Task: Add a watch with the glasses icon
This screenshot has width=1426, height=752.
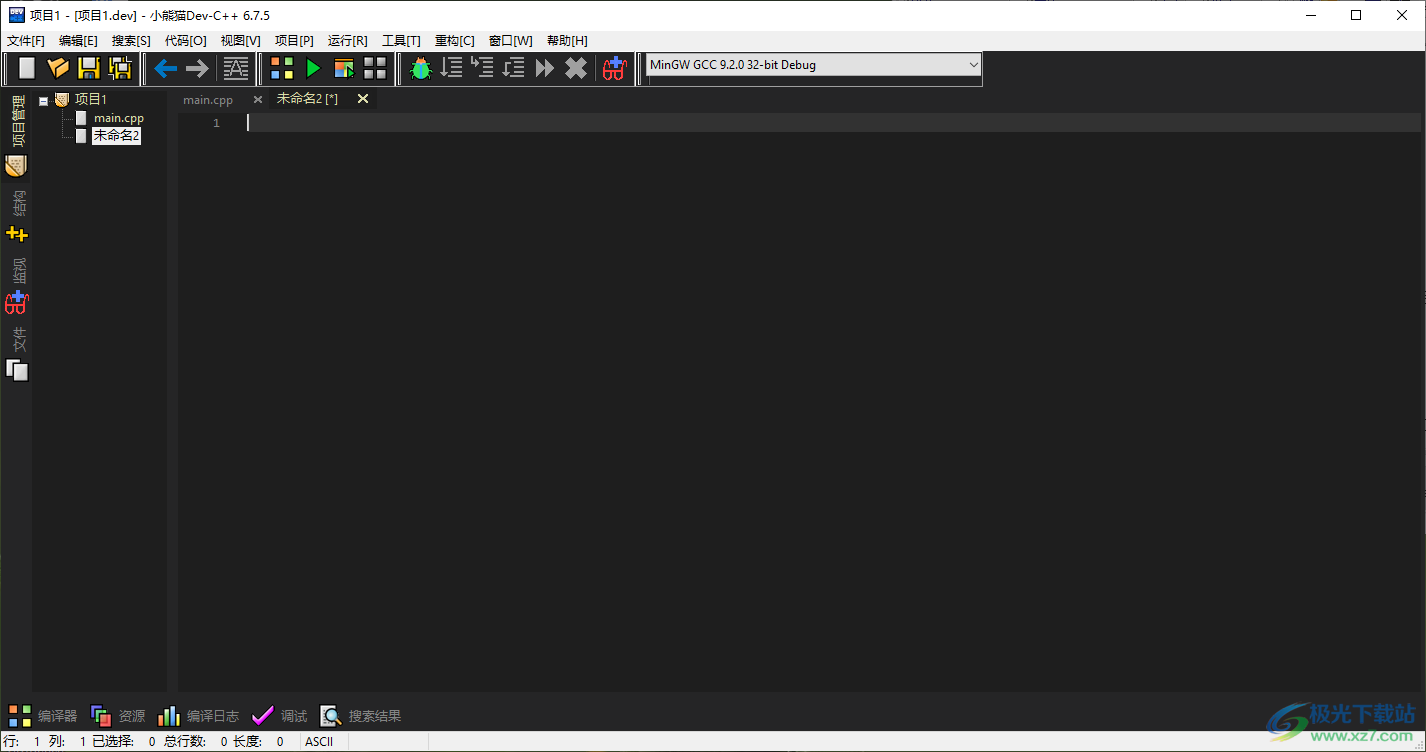Action: coord(614,68)
